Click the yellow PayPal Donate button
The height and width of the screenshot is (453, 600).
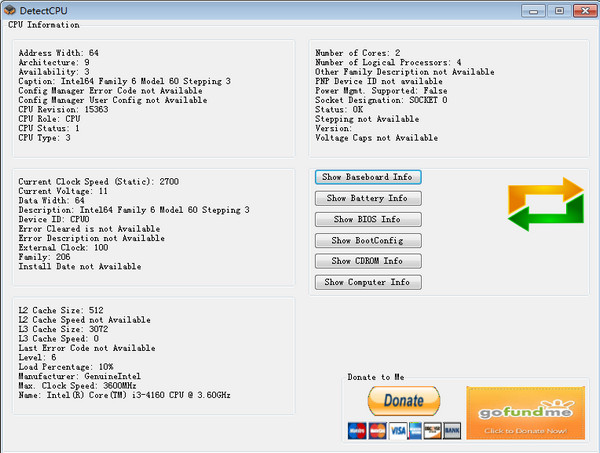click(x=404, y=402)
